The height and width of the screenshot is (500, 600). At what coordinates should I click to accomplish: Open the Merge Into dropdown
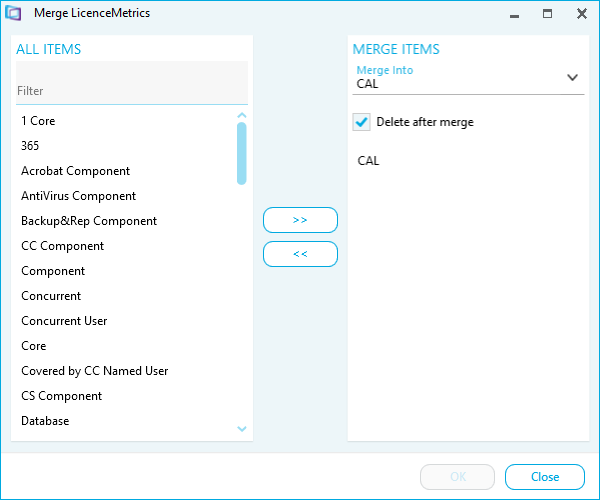point(468,79)
